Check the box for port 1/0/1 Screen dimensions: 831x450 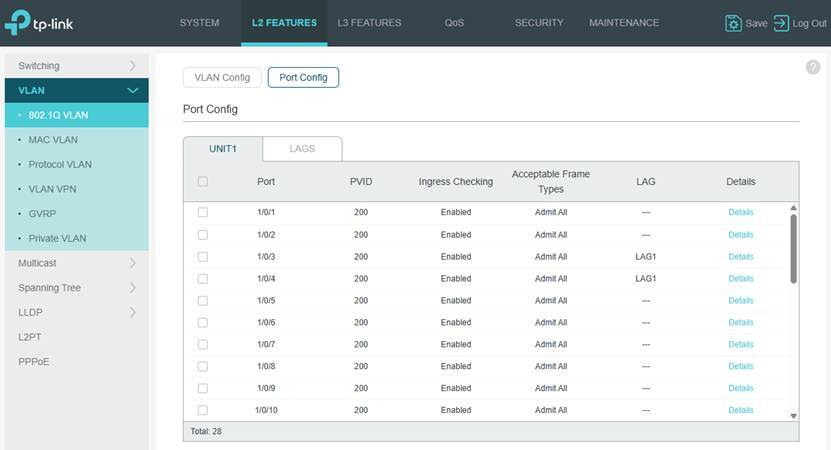coord(203,212)
